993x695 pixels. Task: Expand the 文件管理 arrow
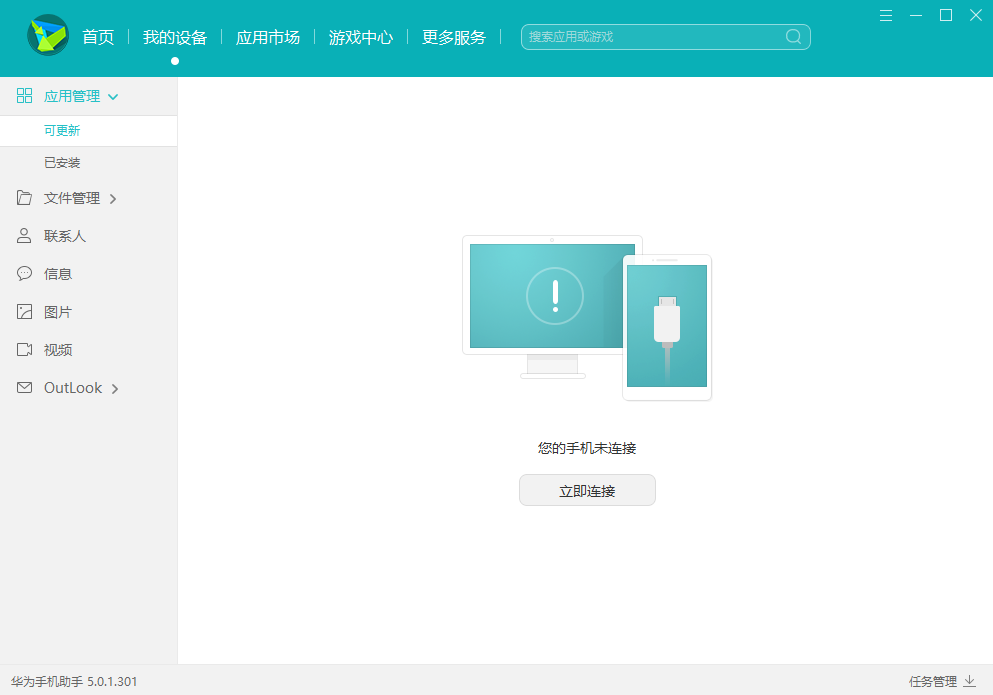[113, 198]
